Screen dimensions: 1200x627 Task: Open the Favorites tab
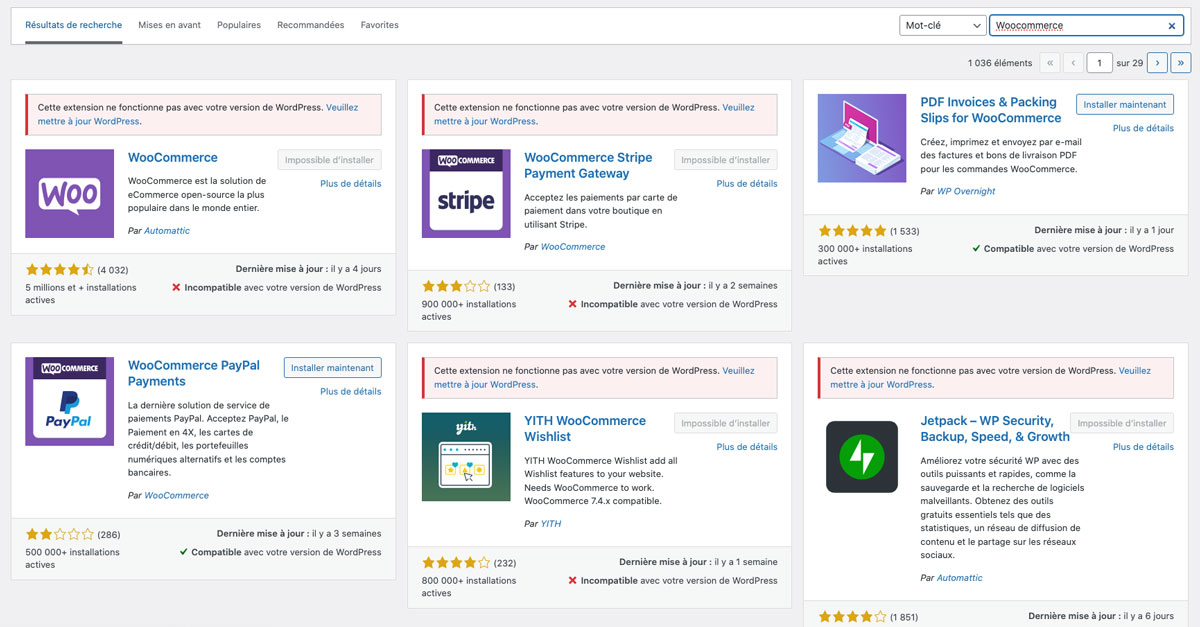coord(379,25)
